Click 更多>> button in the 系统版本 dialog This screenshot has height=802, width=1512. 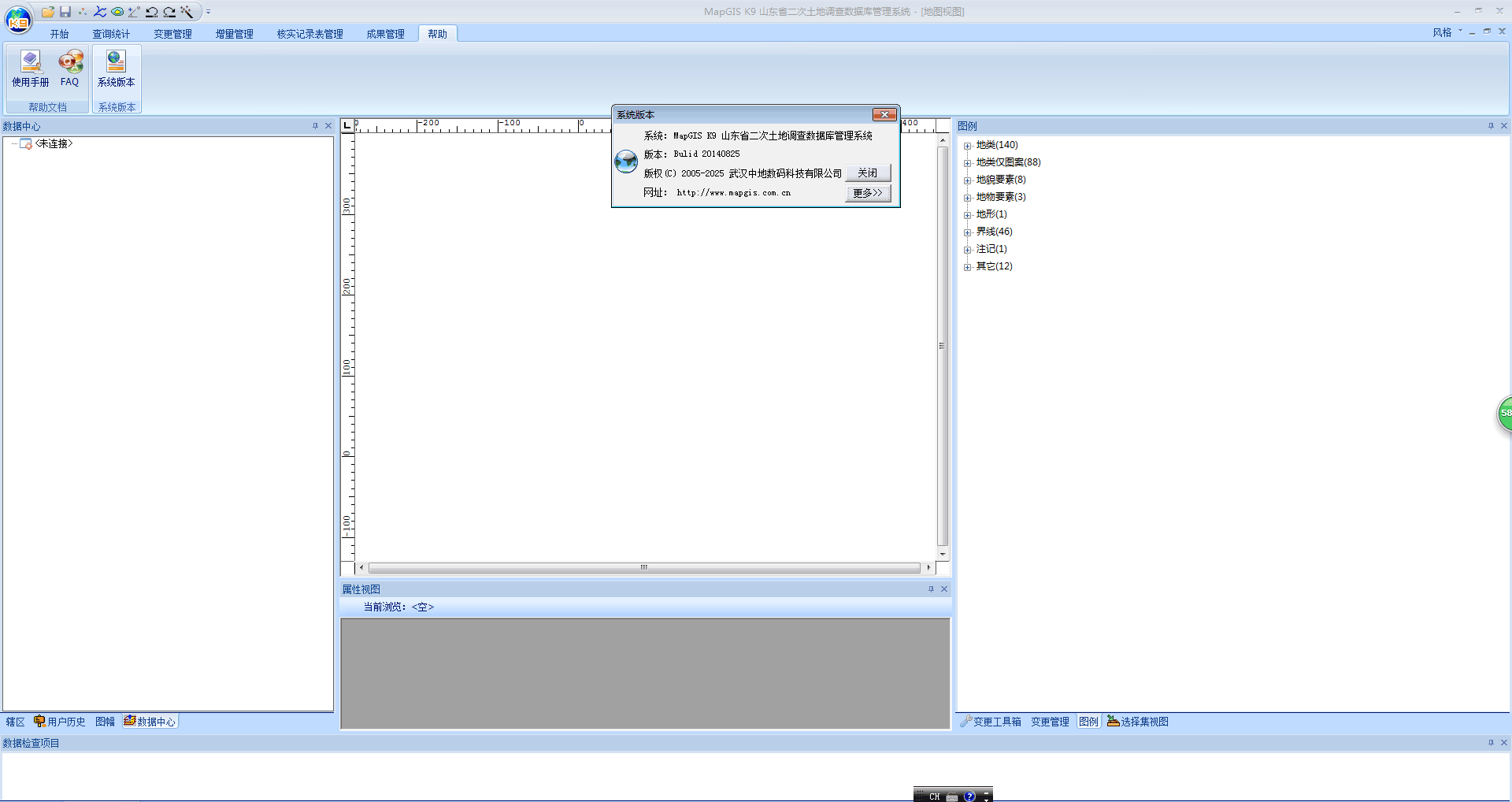(x=868, y=193)
